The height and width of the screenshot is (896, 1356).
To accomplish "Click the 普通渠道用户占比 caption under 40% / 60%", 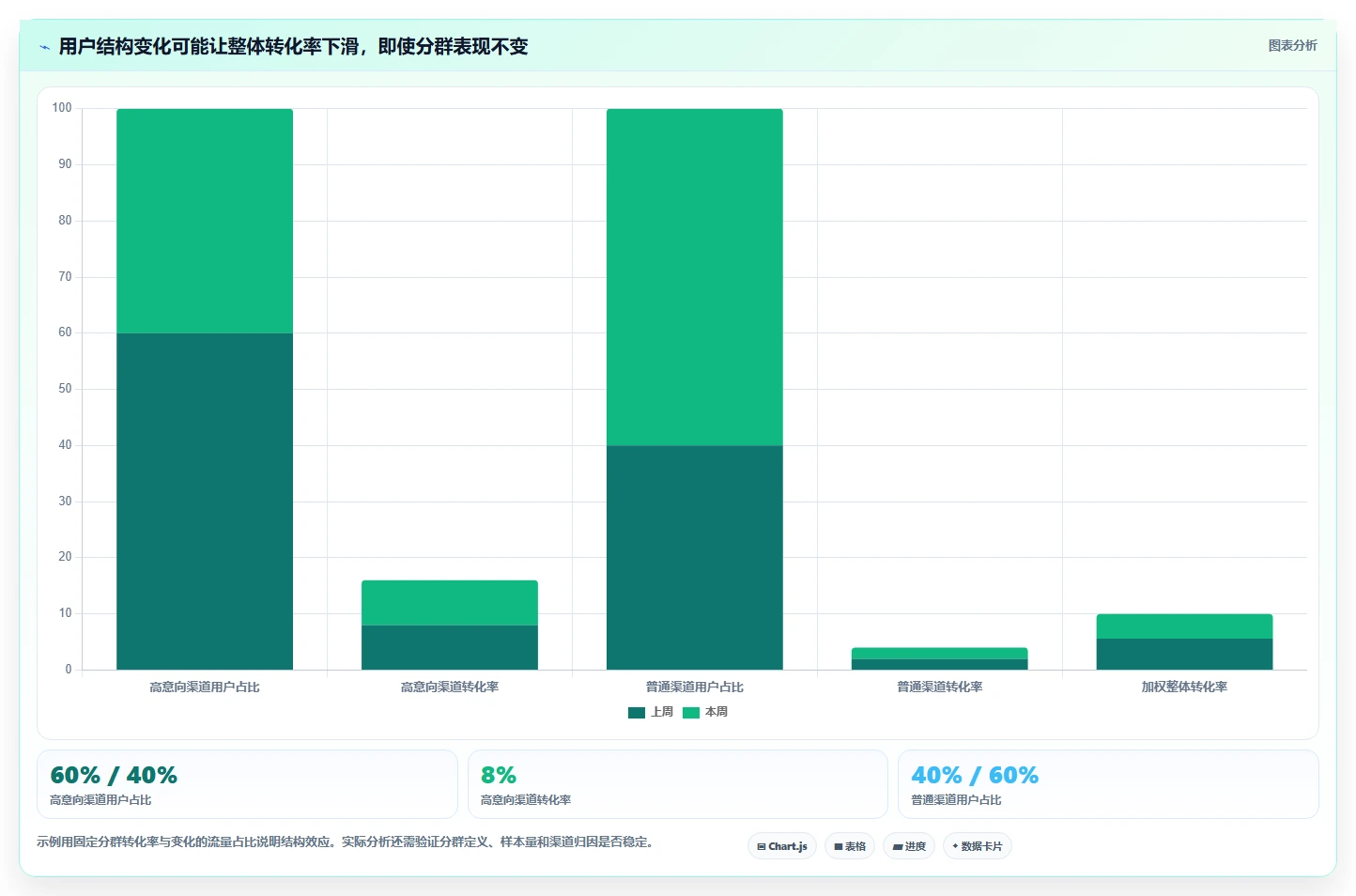I will (x=956, y=800).
